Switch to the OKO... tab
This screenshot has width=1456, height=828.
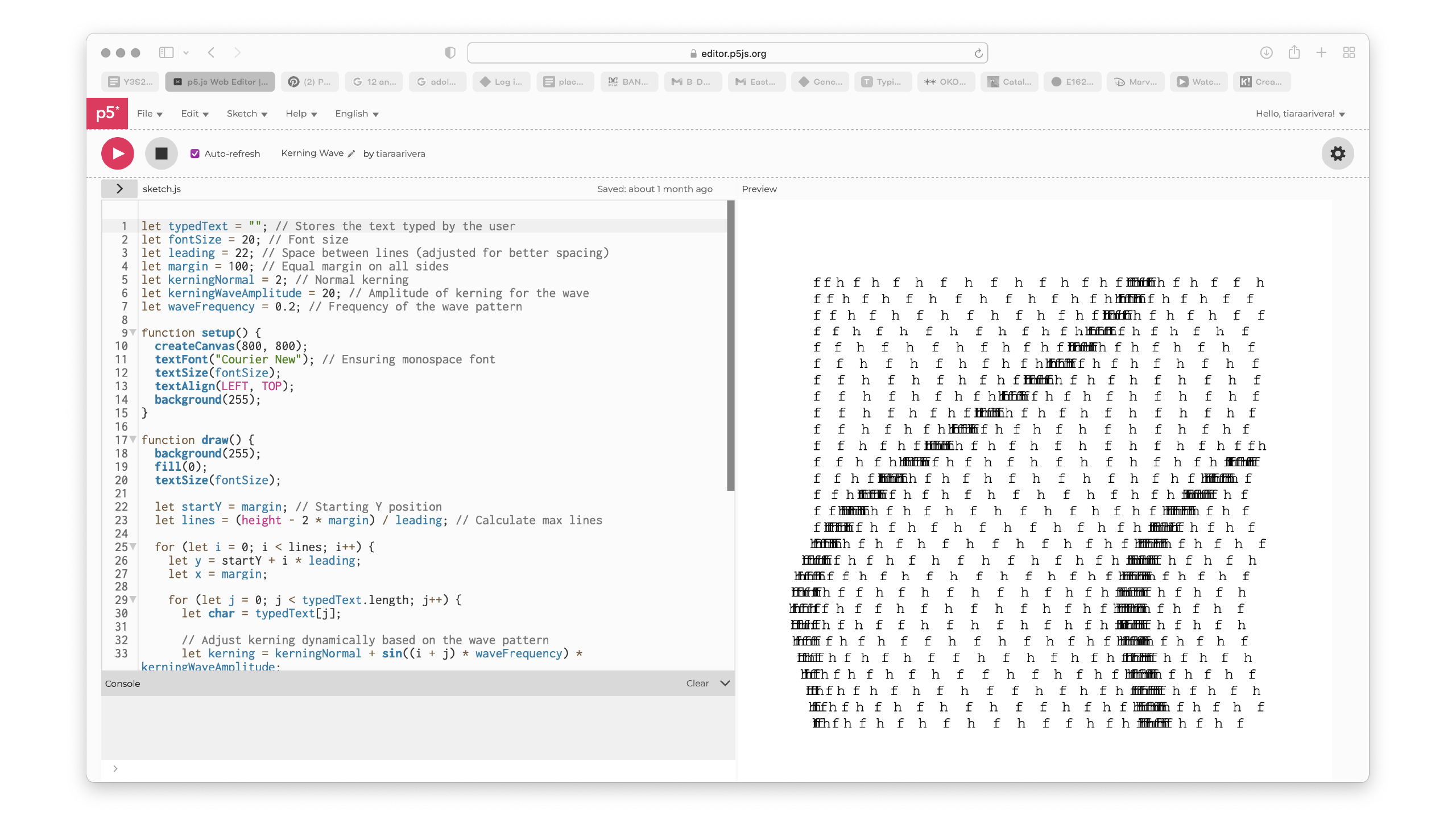(x=946, y=82)
